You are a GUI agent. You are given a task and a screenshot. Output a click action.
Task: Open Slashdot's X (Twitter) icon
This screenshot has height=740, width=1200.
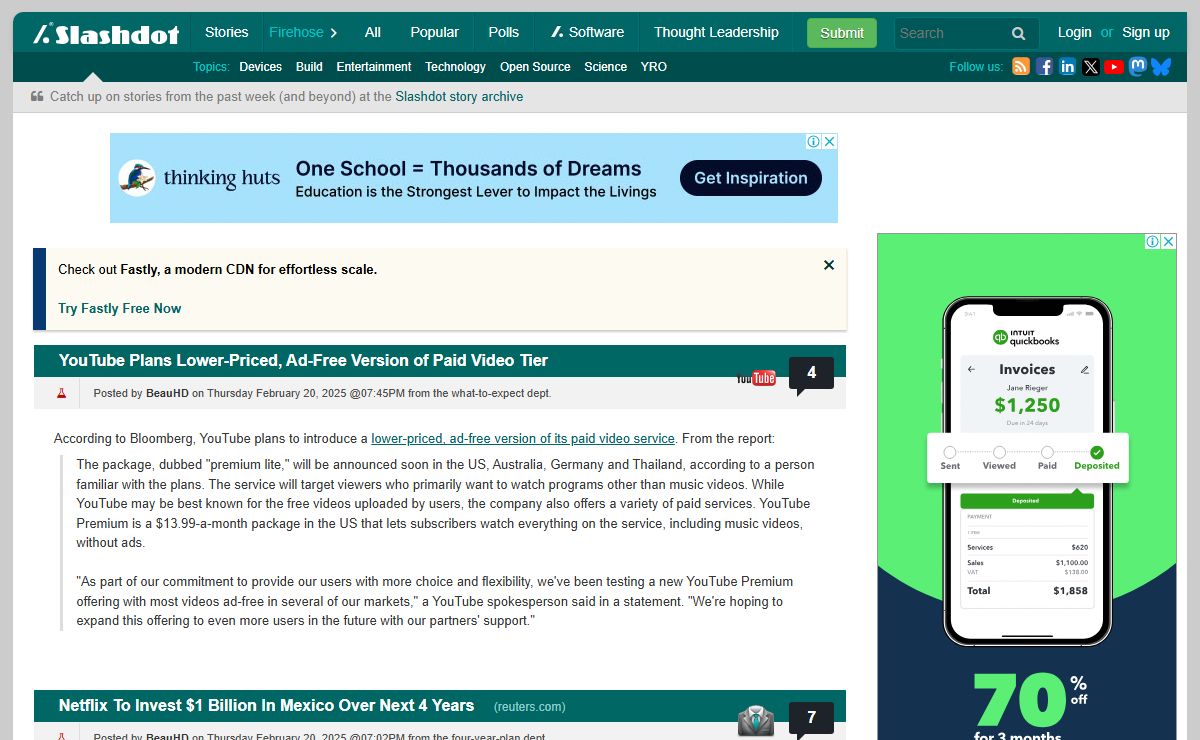[1090, 67]
